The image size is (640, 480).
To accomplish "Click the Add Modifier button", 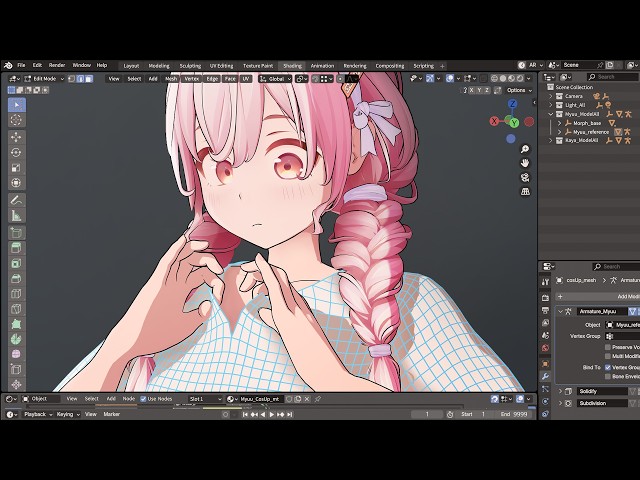I will coord(597,297).
